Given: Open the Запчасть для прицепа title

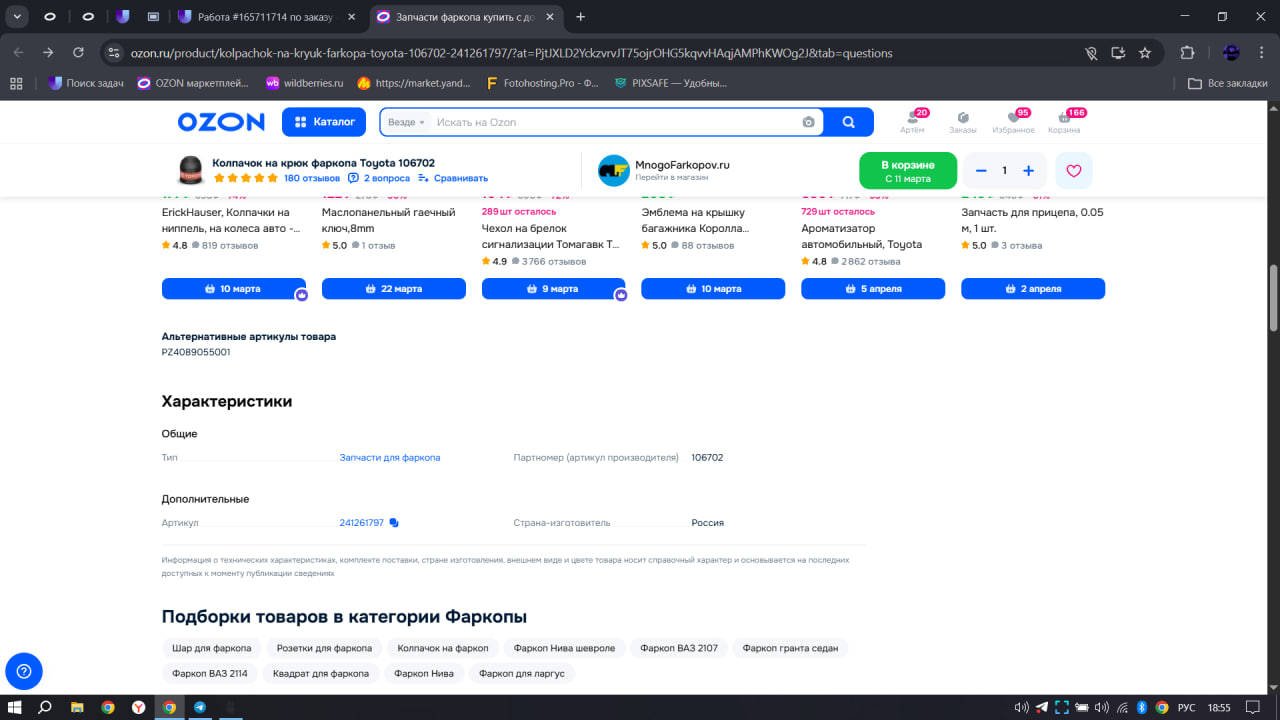Looking at the screenshot, I should [1033, 220].
